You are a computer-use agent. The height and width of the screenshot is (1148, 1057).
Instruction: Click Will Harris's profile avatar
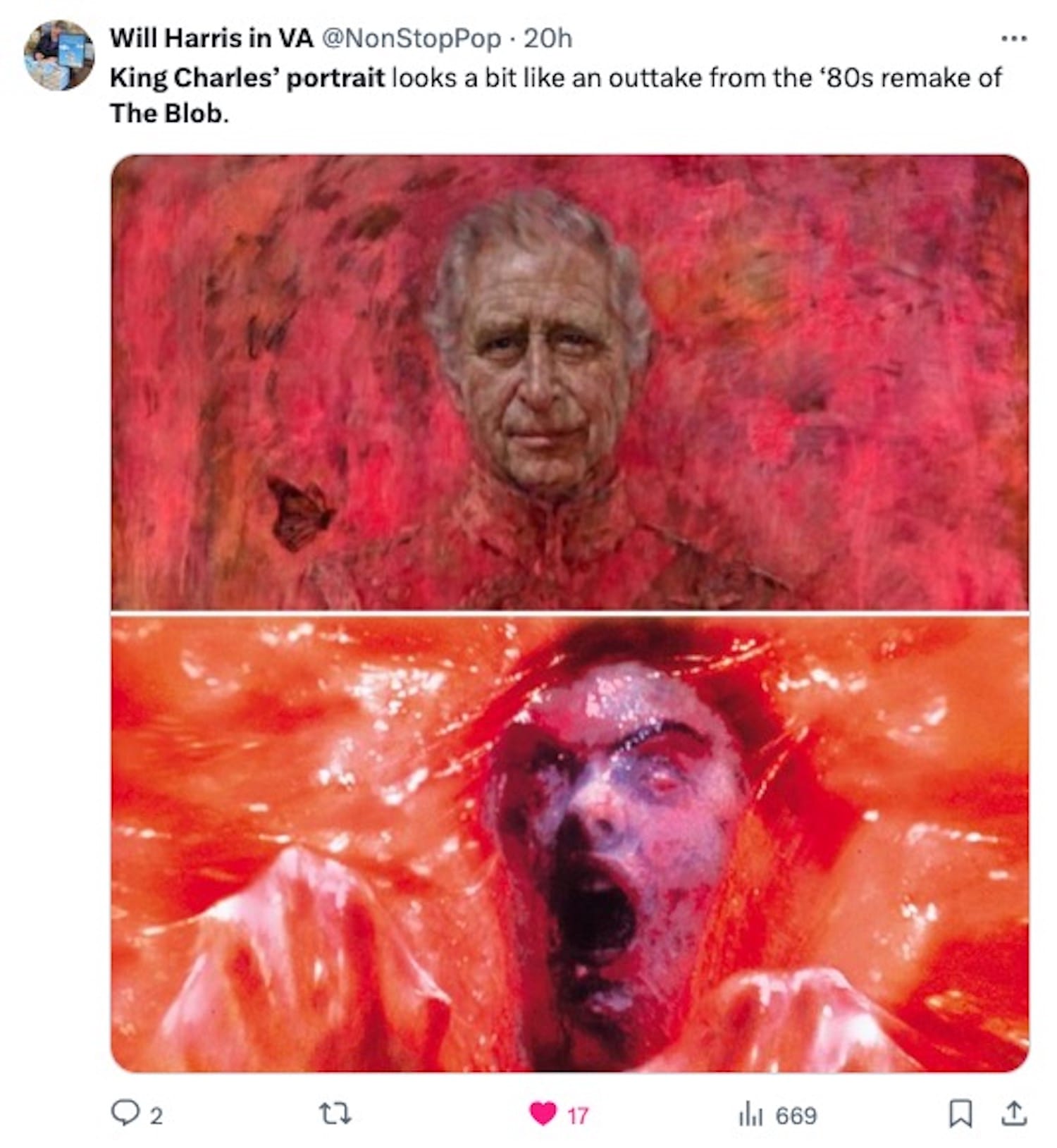coord(59,55)
